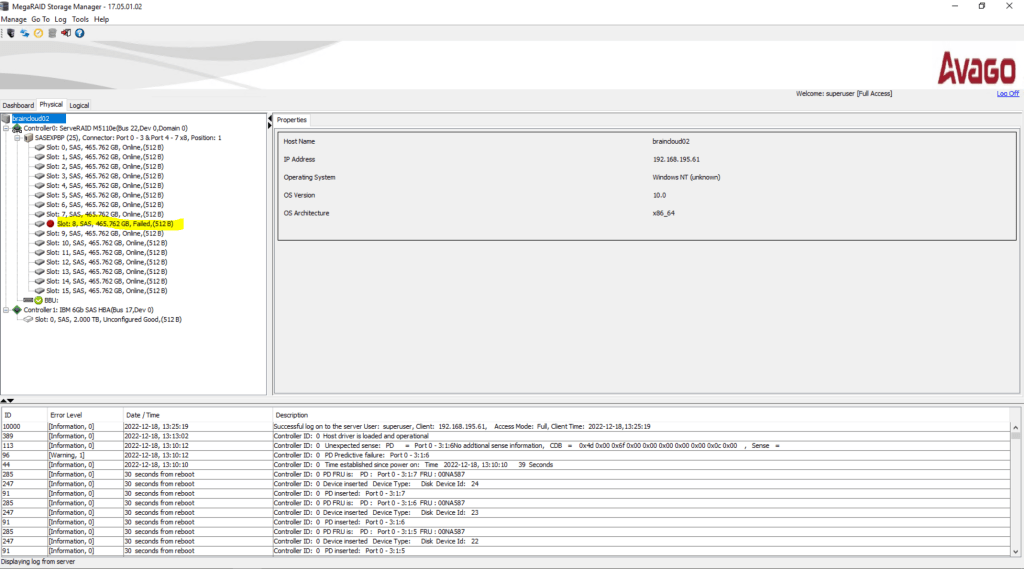
Task: Click the Controller0 ServeRAID controller icon
Action: (17, 128)
